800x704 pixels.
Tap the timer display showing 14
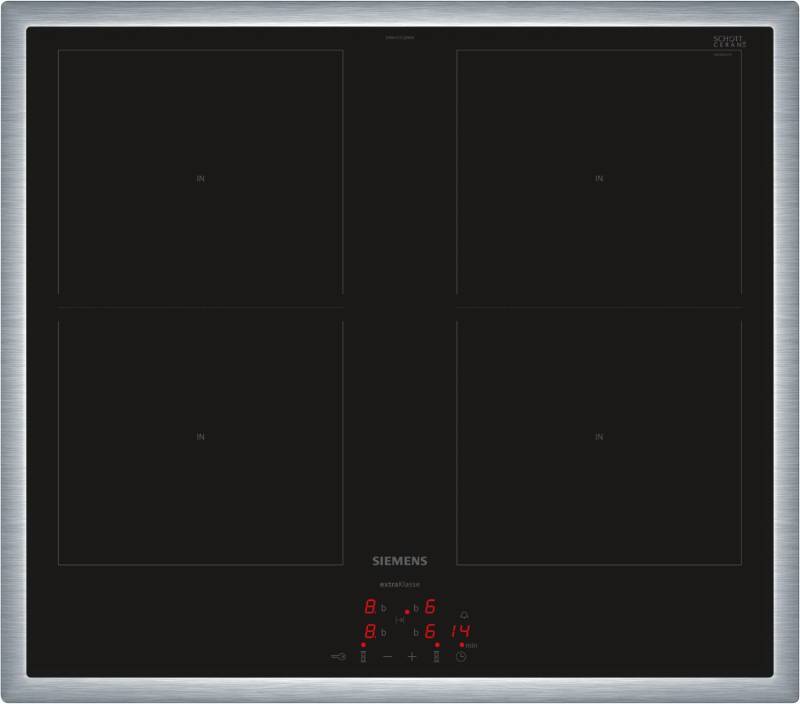pos(460,632)
